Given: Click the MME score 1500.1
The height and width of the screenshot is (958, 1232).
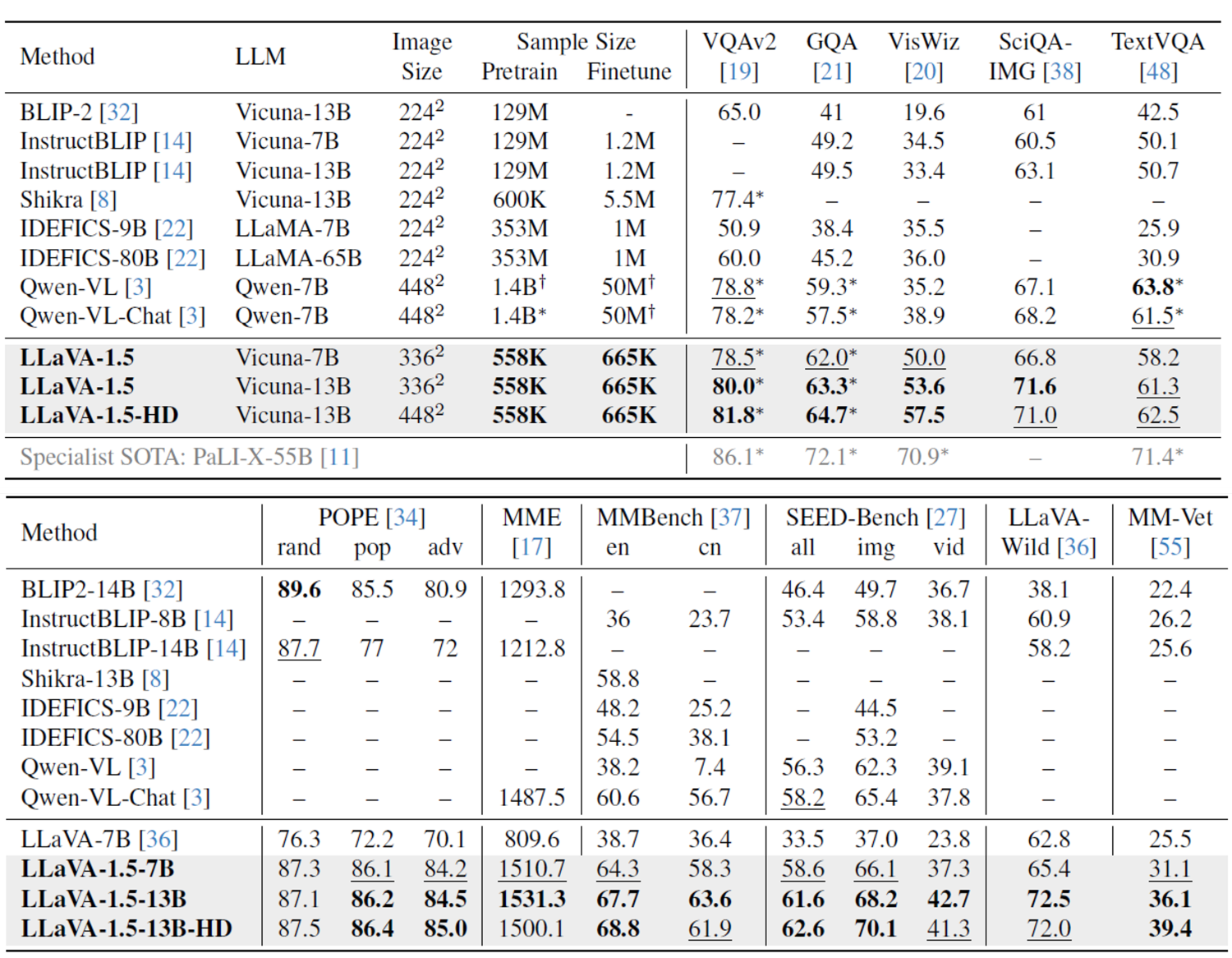Looking at the screenshot, I should click(x=531, y=928).
